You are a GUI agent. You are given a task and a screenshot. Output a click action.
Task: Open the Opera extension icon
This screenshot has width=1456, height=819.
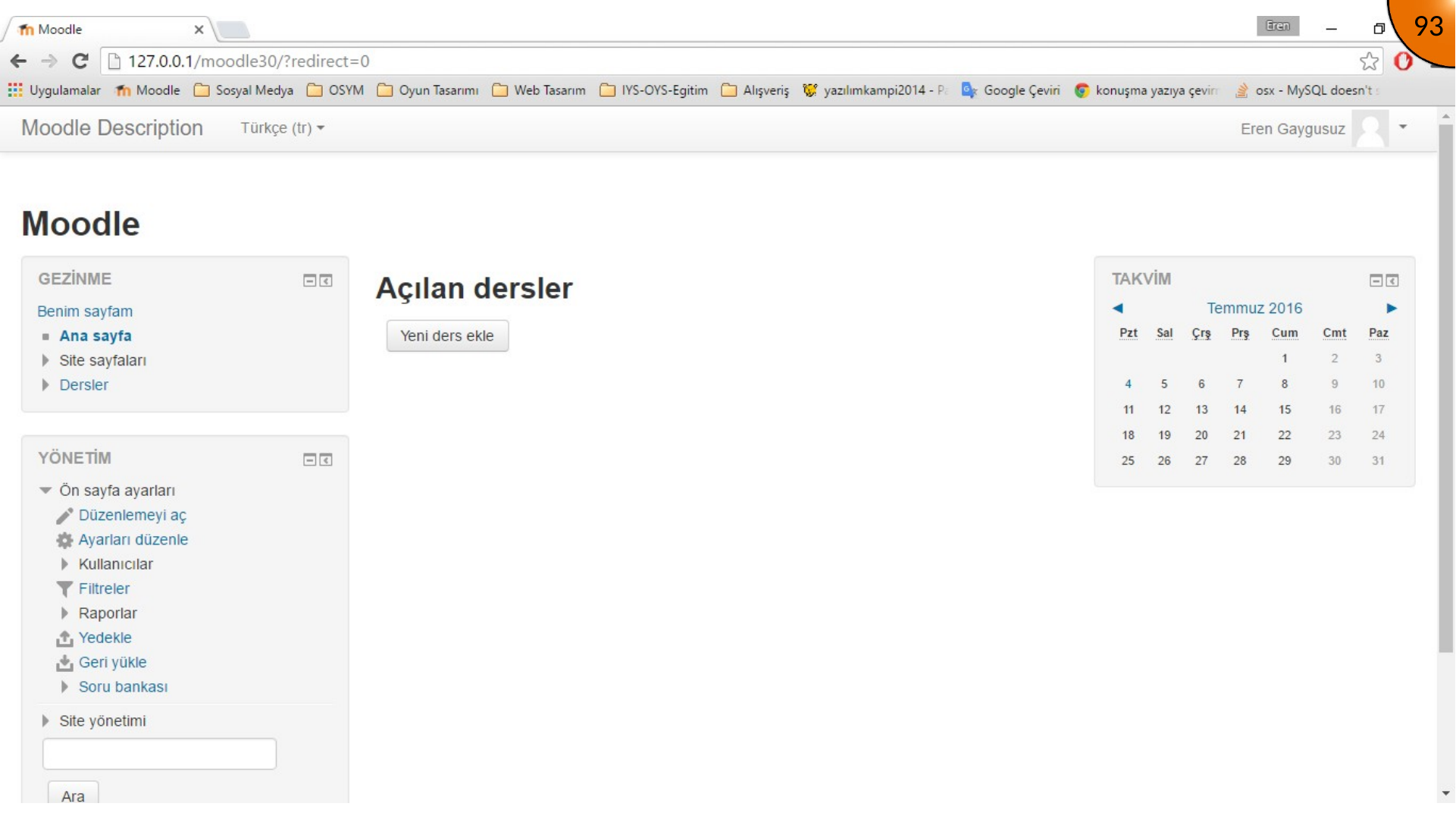(1403, 61)
